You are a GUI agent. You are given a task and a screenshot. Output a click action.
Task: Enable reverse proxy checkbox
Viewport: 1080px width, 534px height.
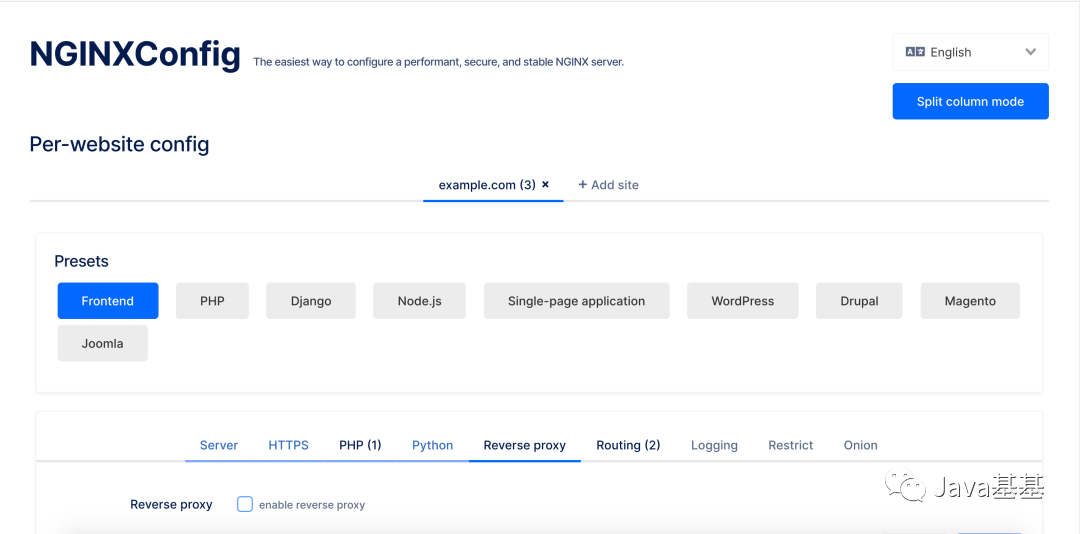(x=245, y=504)
